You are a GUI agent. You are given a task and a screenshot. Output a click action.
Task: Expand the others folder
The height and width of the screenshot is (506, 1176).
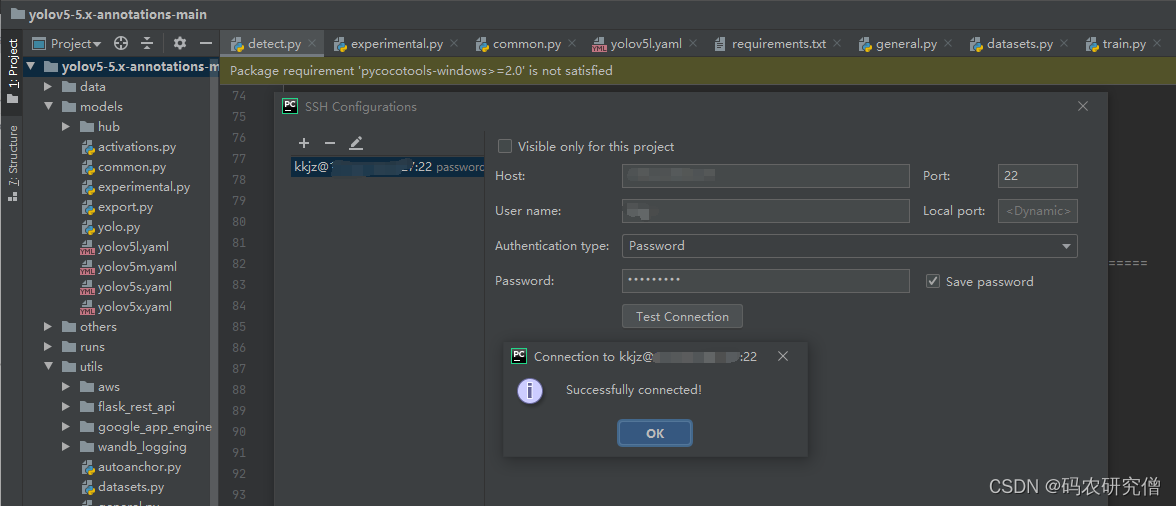[48, 327]
